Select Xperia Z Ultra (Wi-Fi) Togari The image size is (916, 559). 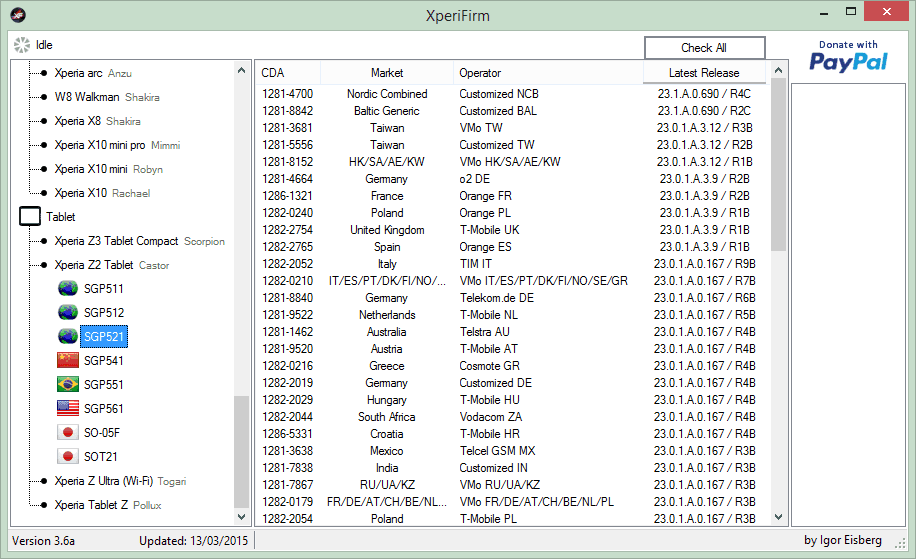[x=120, y=481]
